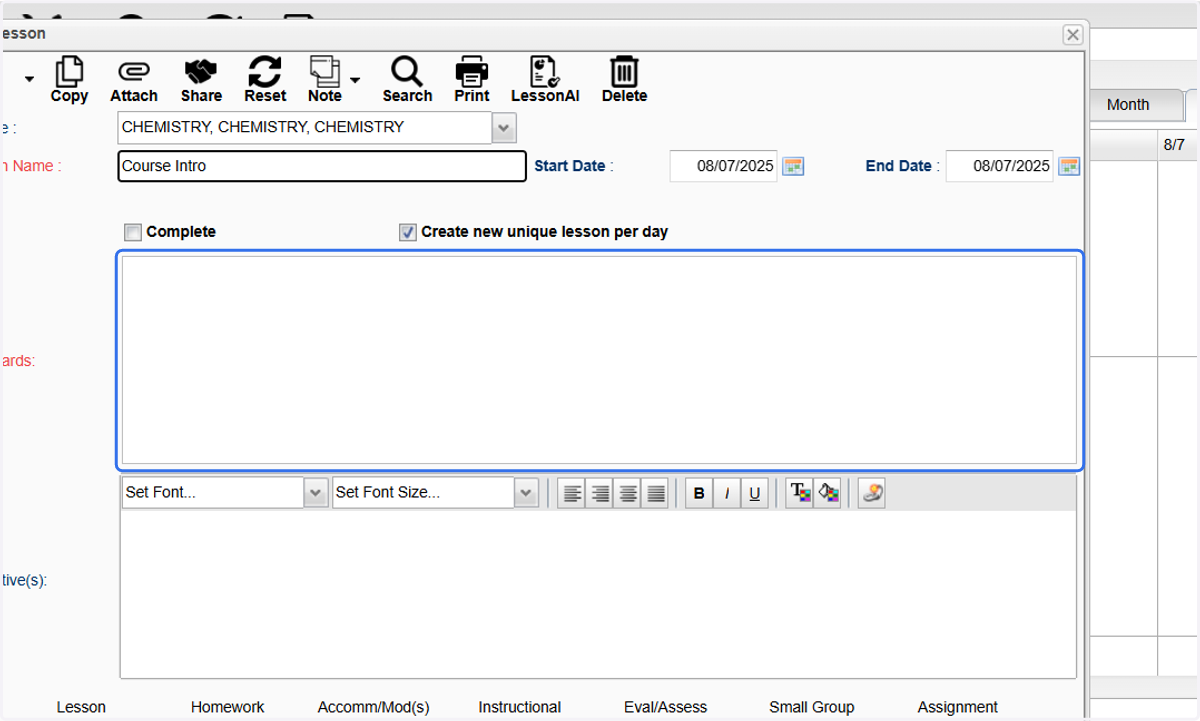The height and width of the screenshot is (721, 1200).
Task: Click the Start Date field 08/07/2025
Action: [724, 166]
